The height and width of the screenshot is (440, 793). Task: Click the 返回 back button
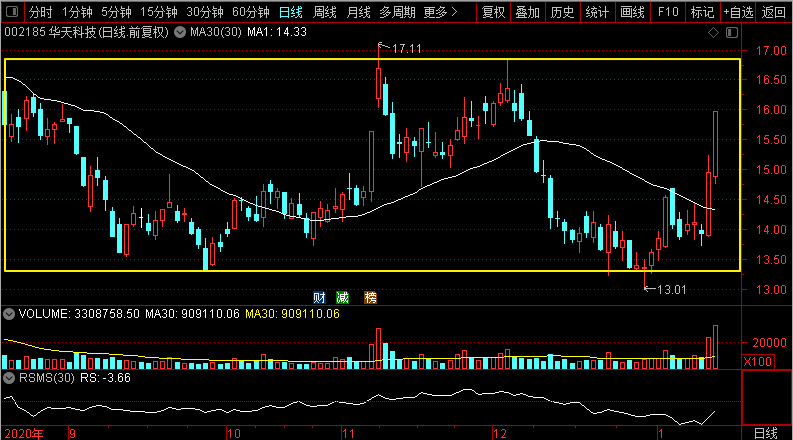(774, 12)
